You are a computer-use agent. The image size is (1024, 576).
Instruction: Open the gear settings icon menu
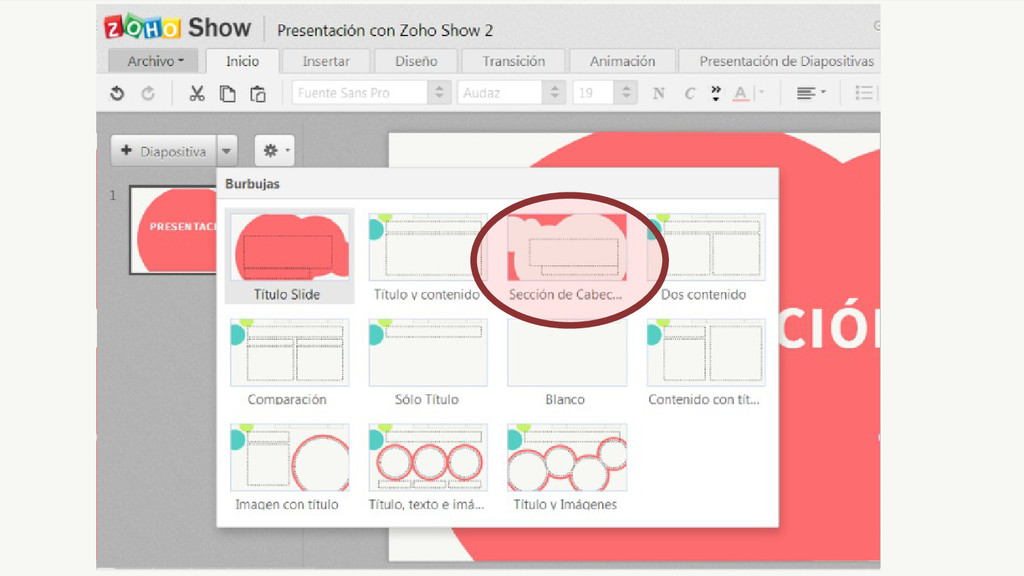tap(274, 151)
